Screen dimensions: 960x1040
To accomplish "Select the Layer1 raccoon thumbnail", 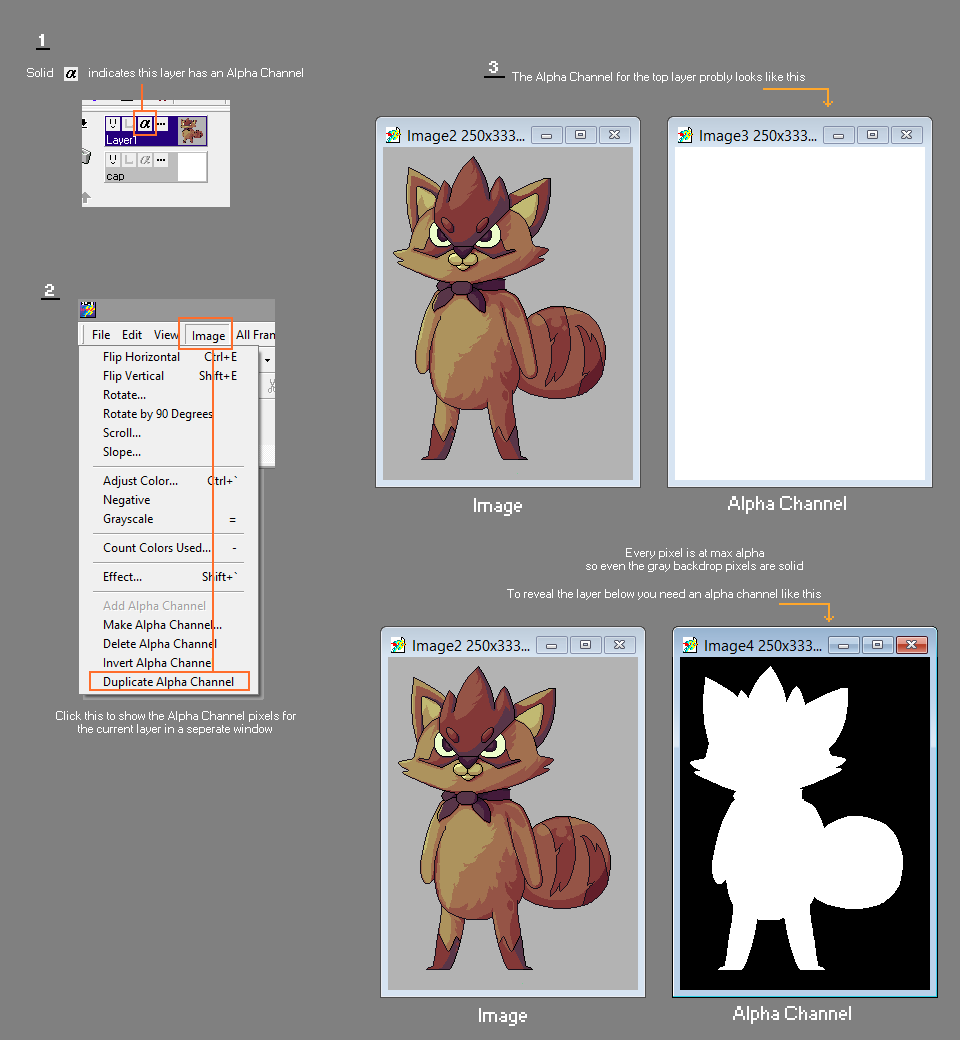I will [192, 131].
